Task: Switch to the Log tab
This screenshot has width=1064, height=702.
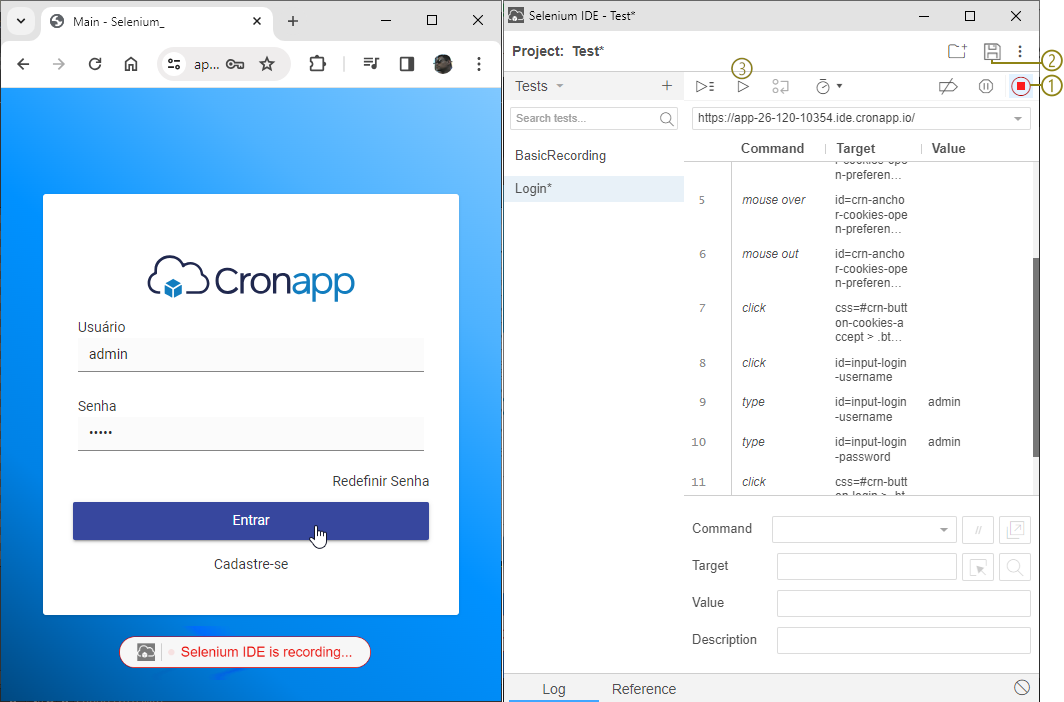Action: point(554,689)
